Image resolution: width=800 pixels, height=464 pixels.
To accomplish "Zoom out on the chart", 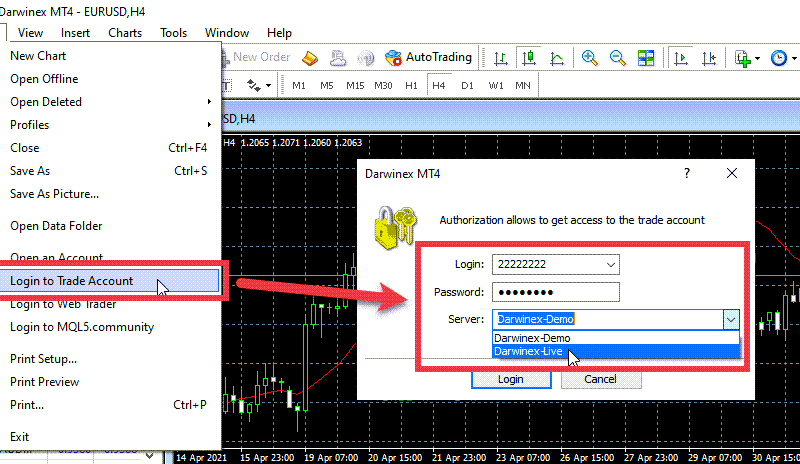I will 618,58.
